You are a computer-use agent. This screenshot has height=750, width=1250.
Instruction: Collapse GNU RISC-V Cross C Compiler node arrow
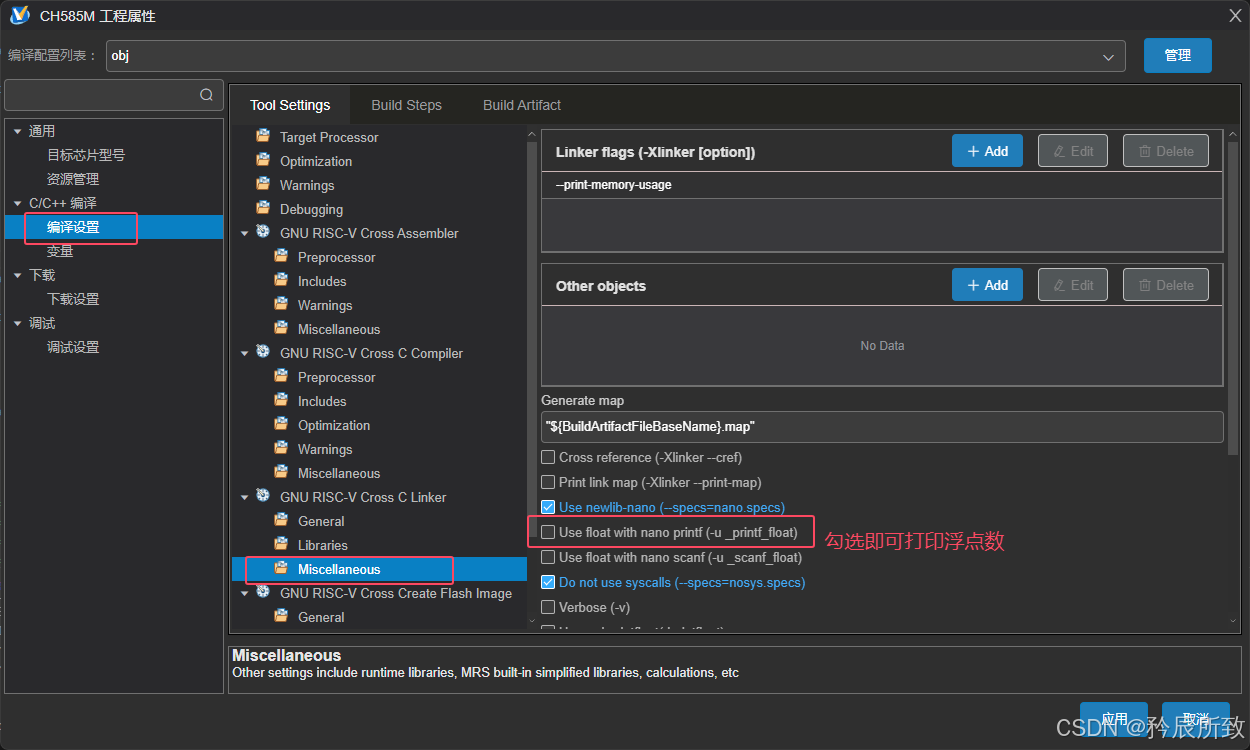(245, 353)
